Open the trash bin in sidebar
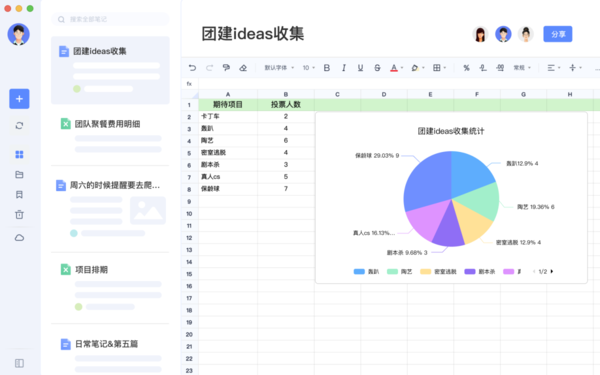 click(19, 214)
